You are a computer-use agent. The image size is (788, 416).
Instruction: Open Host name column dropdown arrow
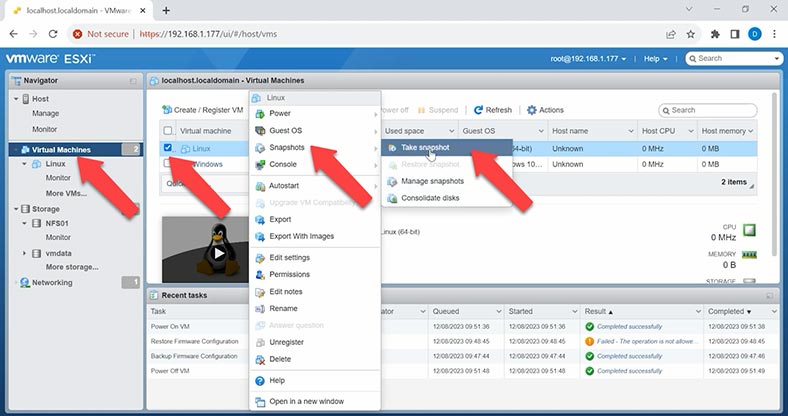(631, 131)
